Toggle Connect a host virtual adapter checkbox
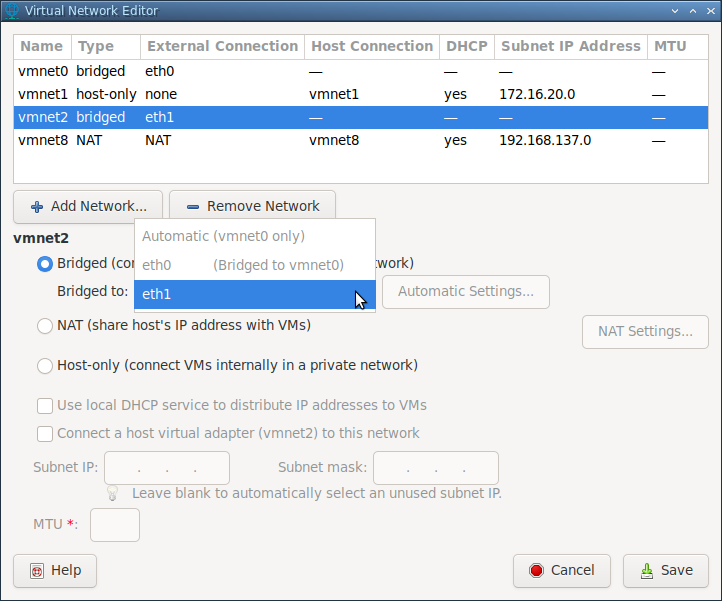This screenshot has height=601, width=722. point(45,434)
